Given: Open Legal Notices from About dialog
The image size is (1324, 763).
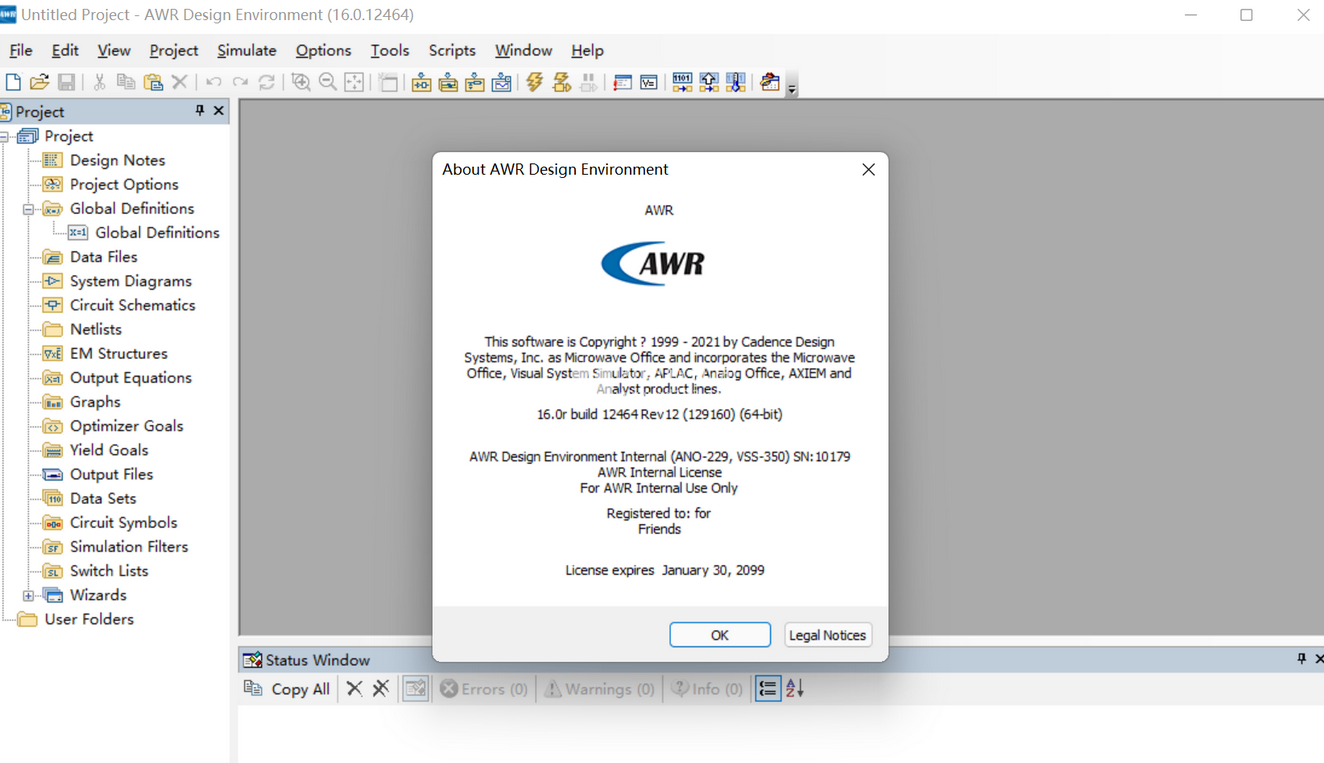Looking at the screenshot, I should (x=827, y=635).
